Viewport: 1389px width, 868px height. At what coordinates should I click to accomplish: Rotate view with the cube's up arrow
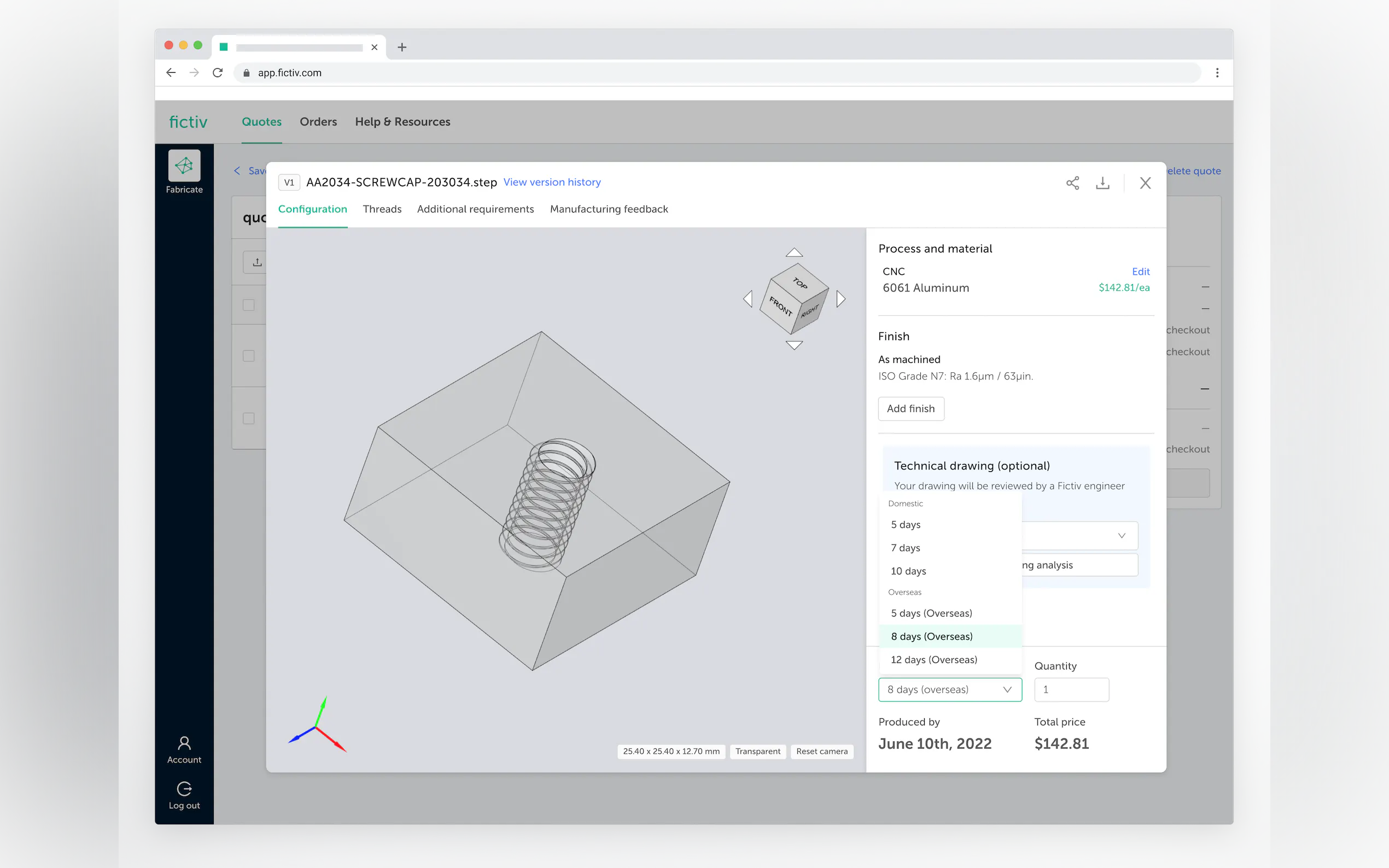tap(794, 253)
